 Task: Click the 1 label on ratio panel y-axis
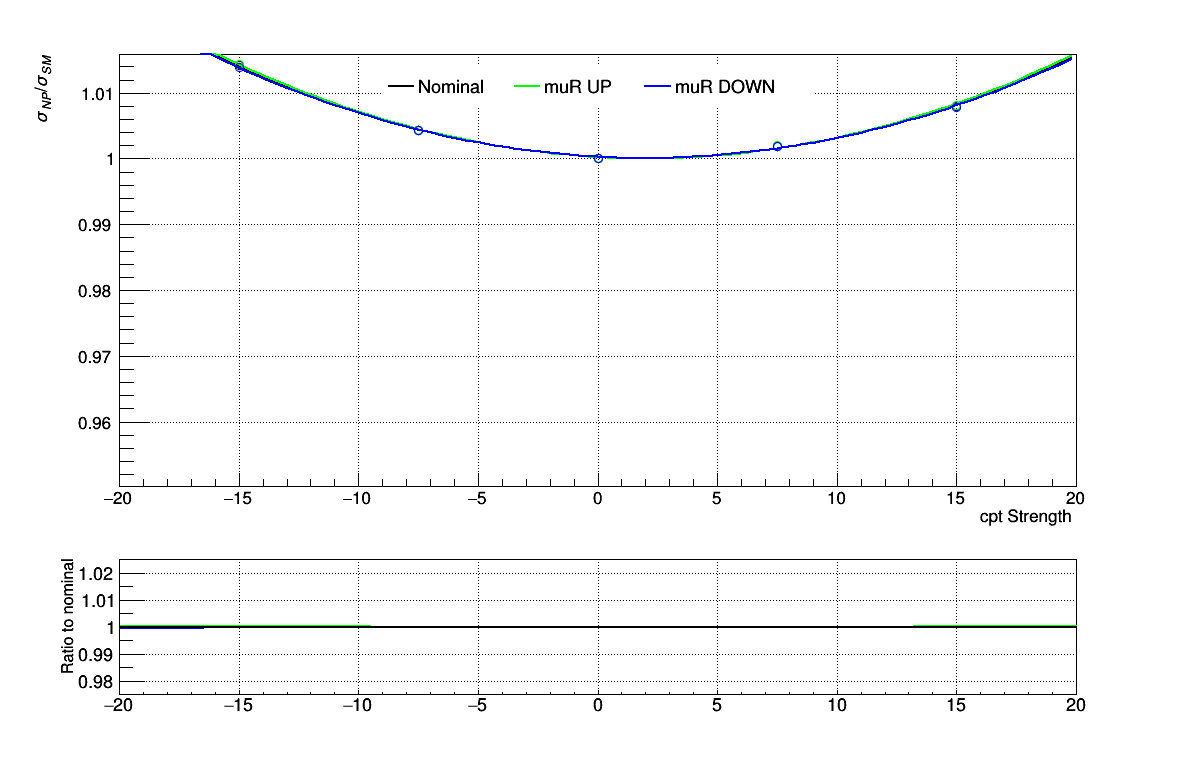(x=110, y=628)
